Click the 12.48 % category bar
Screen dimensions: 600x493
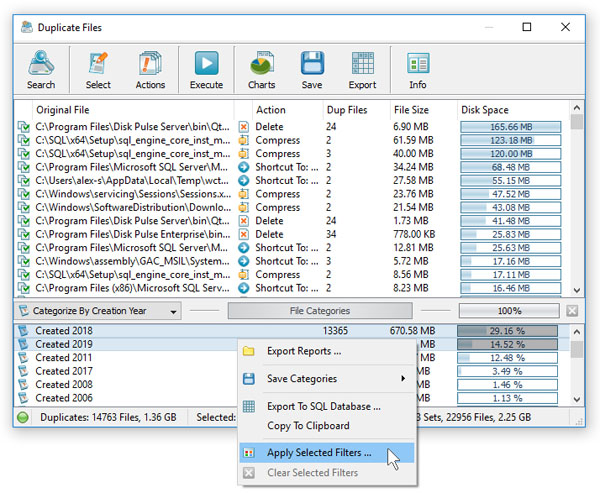point(507,358)
